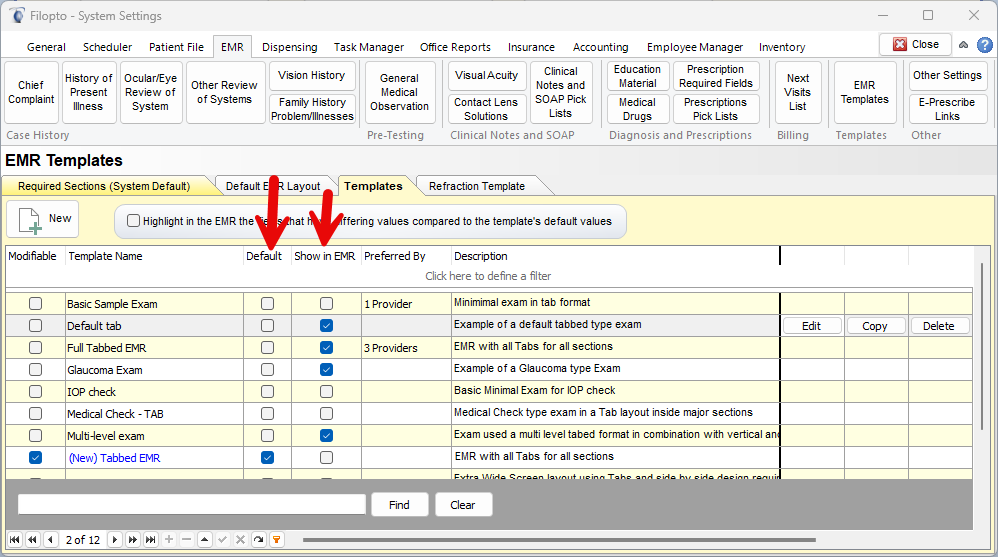Uncheck Show in EMR for Default tab
This screenshot has height=557, width=998.
(x=327, y=325)
